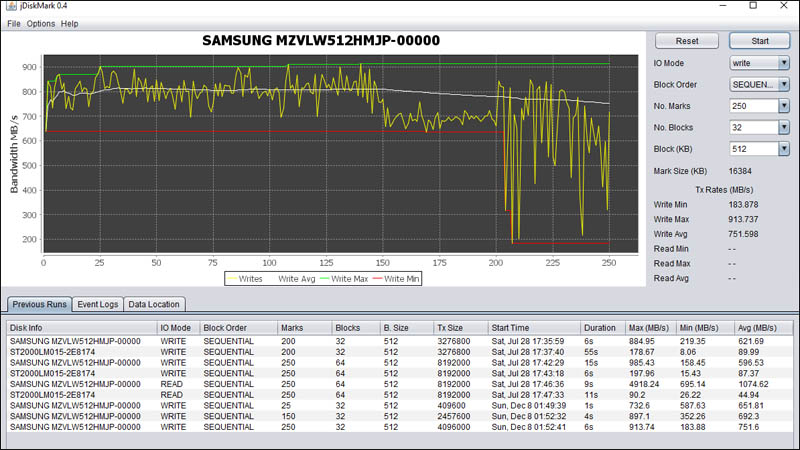Expand the Block Order combo box
Image resolution: width=800 pixels, height=450 pixels.
pos(784,84)
